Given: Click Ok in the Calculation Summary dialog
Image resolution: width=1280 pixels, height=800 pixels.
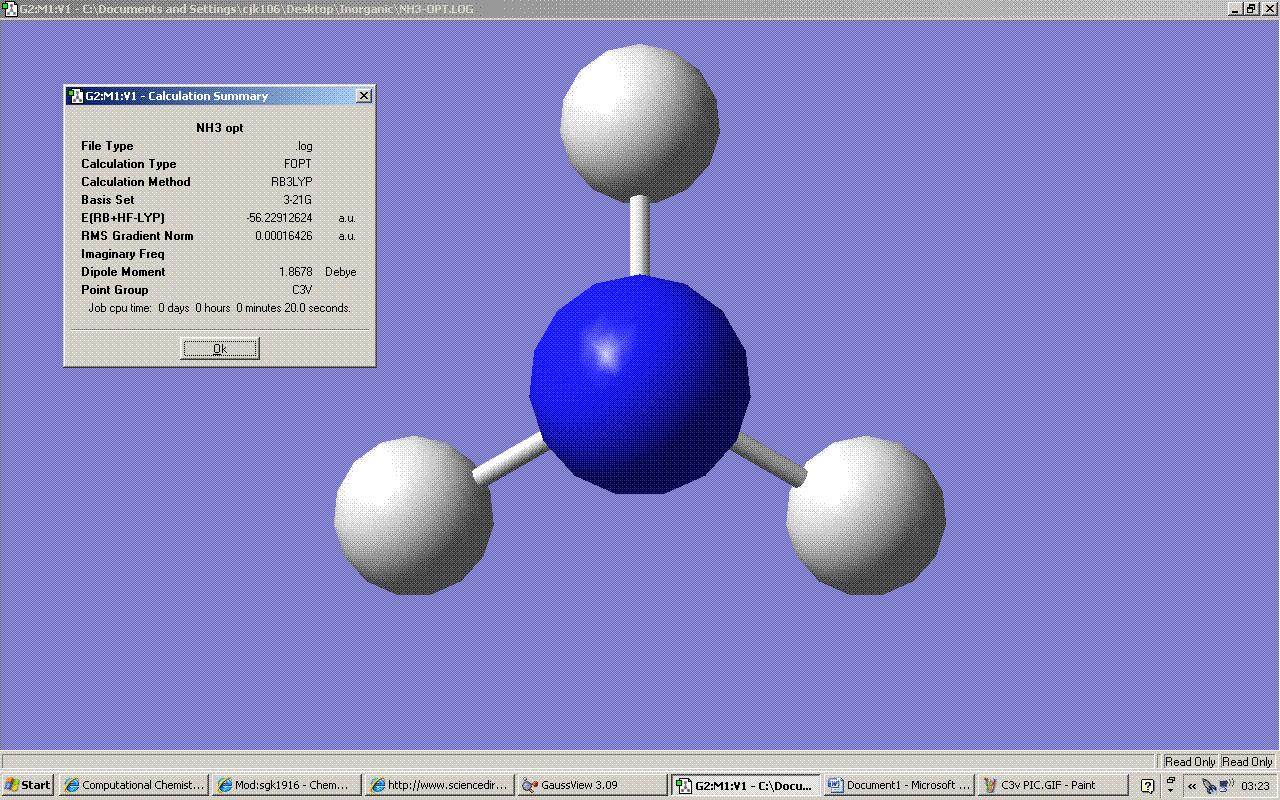Looking at the screenshot, I should click(x=220, y=348).
